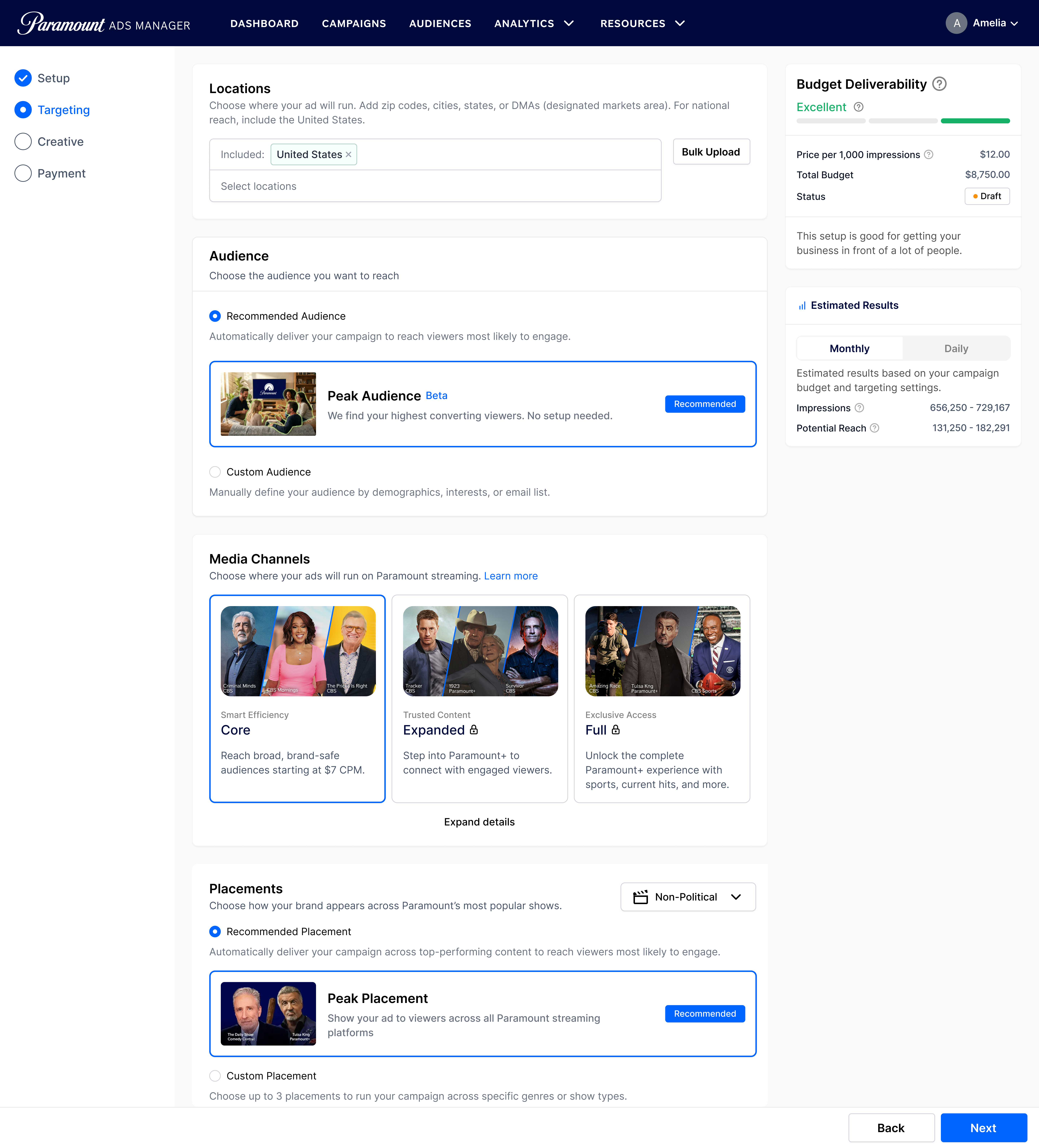Click the $12.00 price value
Image resolution: width=1039 pixels, height=1148 pixels.
(x=995, y=154)
